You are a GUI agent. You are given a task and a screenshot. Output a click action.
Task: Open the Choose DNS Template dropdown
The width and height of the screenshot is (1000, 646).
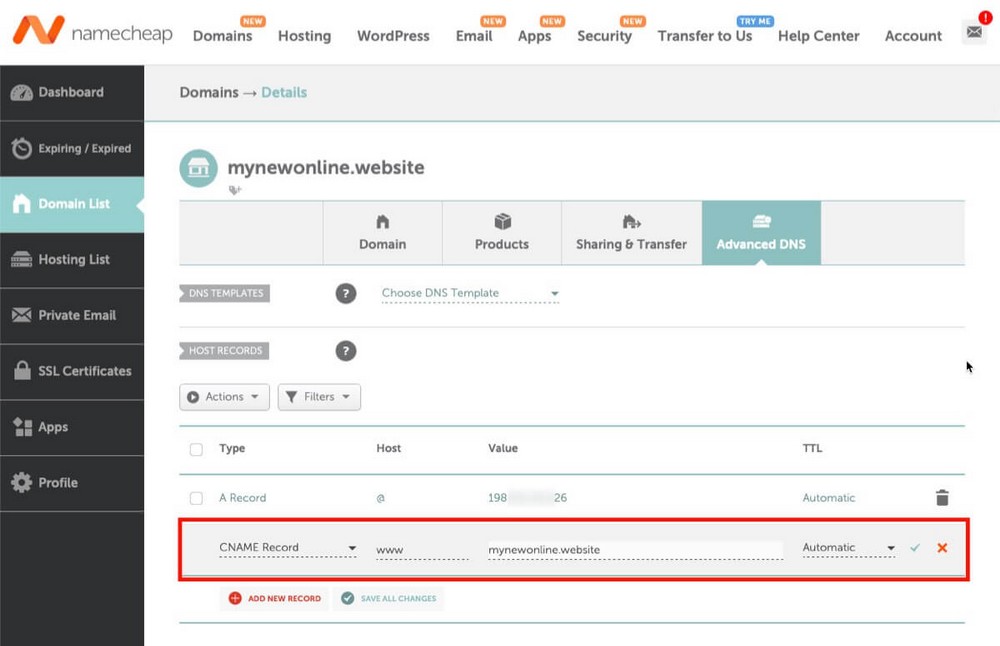pos(470,293)
